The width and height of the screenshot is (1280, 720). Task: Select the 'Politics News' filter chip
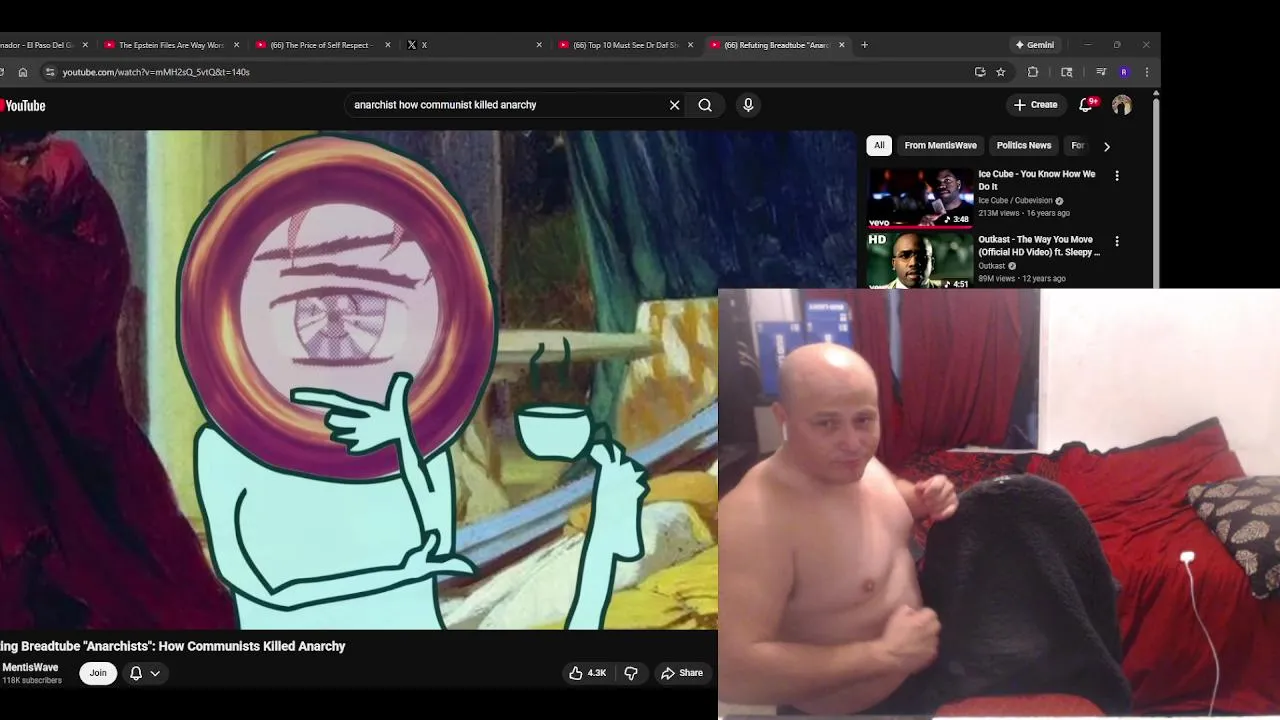pyautogui.click(x=1024, y=146)
